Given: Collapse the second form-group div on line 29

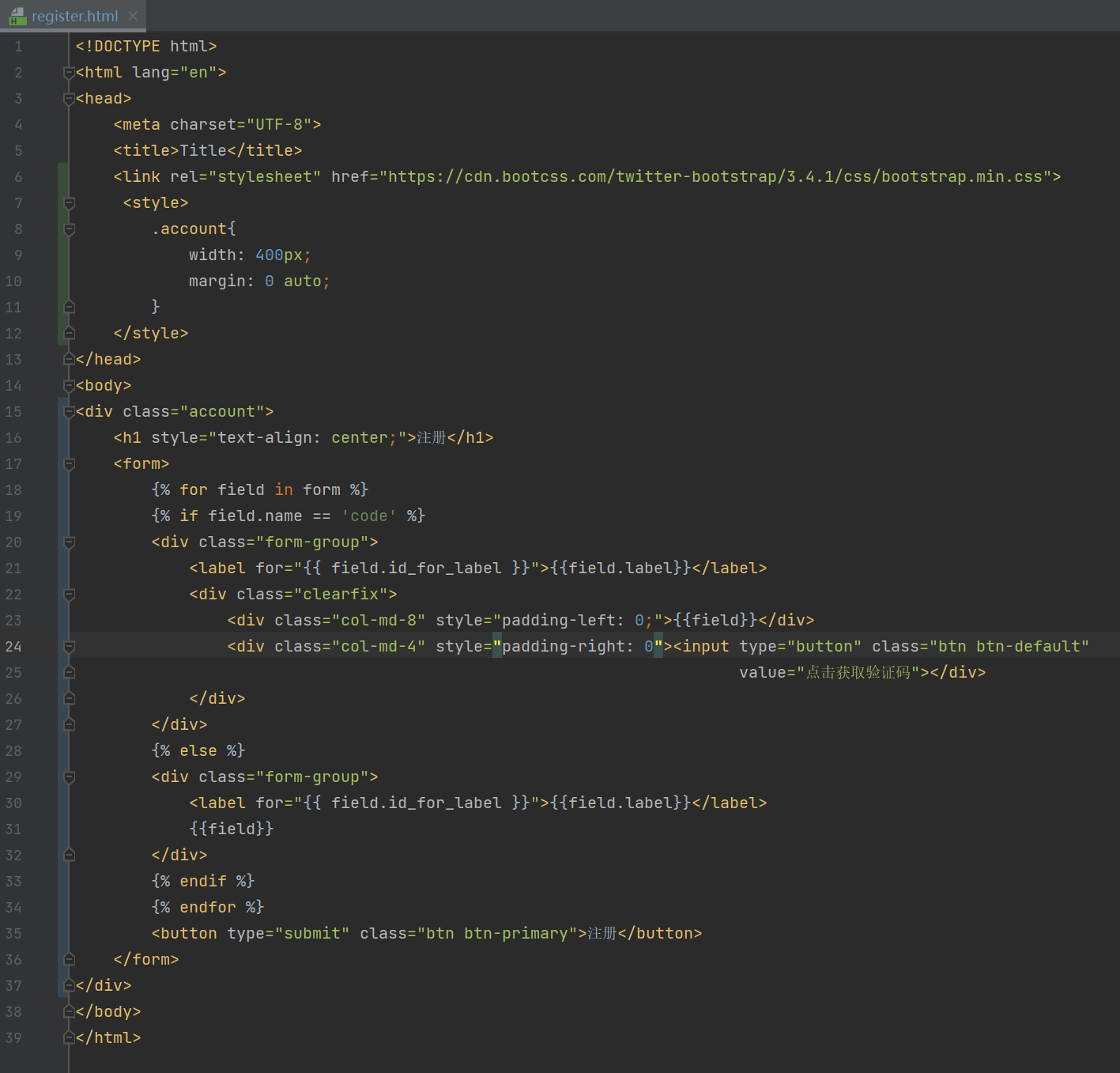Looking at the screenshot, I should [70, 777].
